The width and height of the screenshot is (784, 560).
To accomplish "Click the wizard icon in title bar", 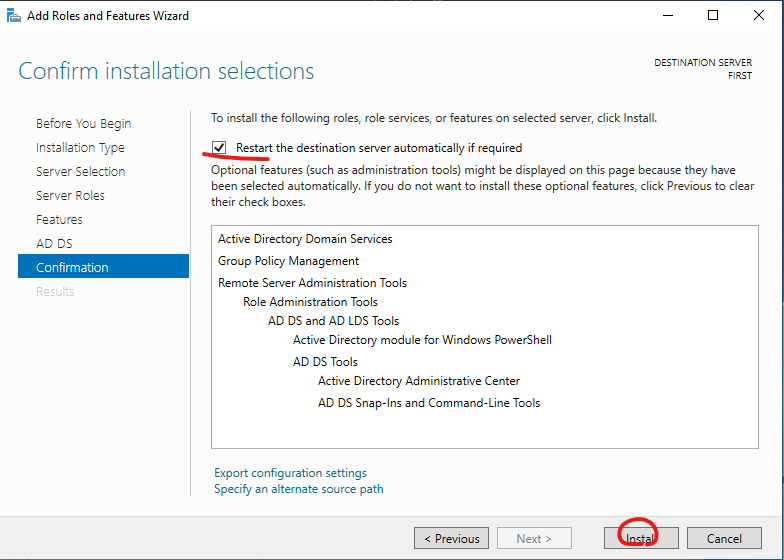I will pos(14,16).
